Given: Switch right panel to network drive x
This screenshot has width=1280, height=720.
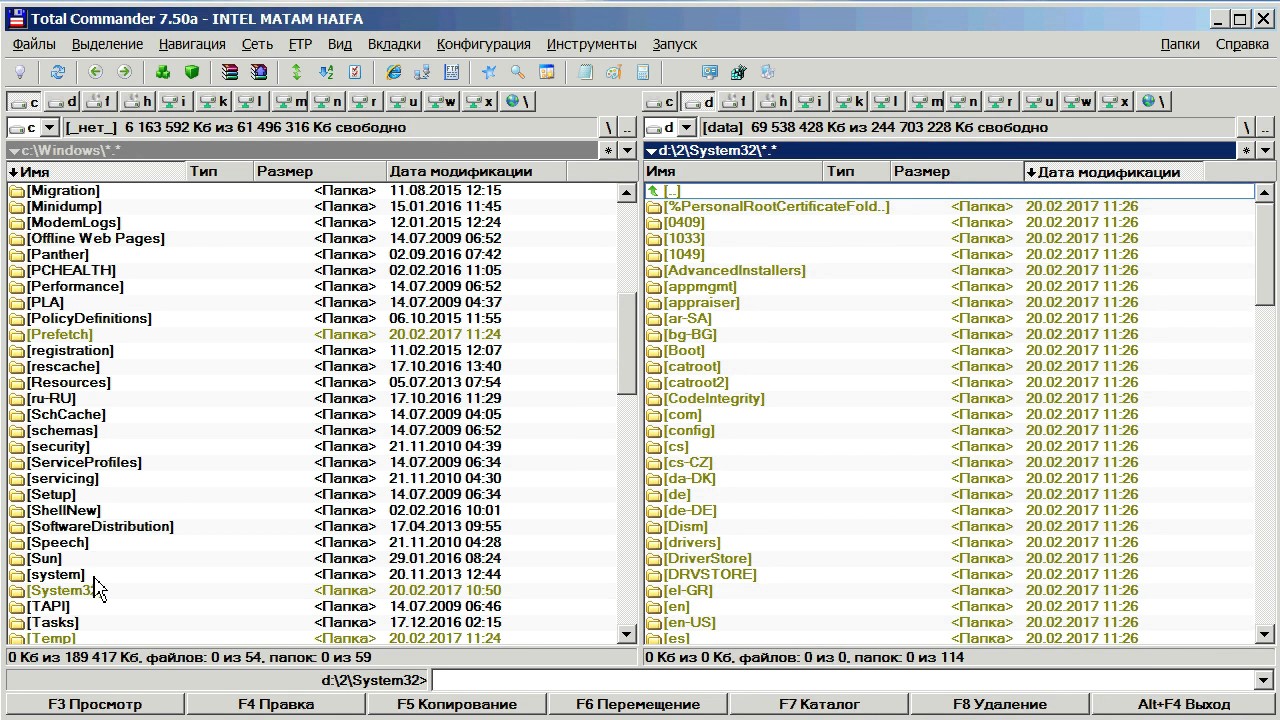Looking at the screenshot, I should [x=1116, y=101].
